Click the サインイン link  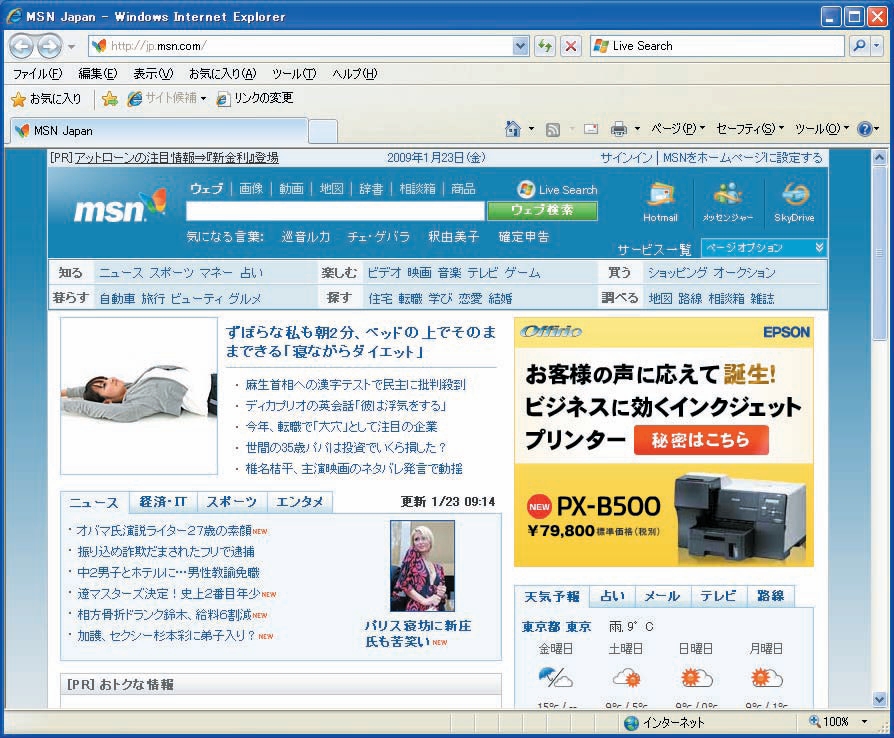626,158
